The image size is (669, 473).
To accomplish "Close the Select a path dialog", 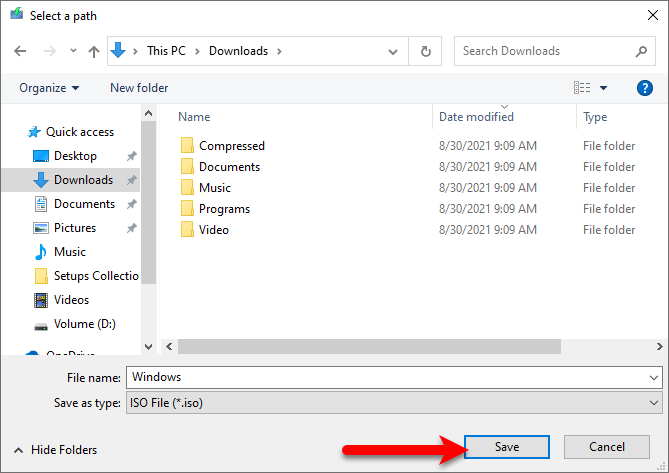I will pyautogui.click(x=652, y=16).
